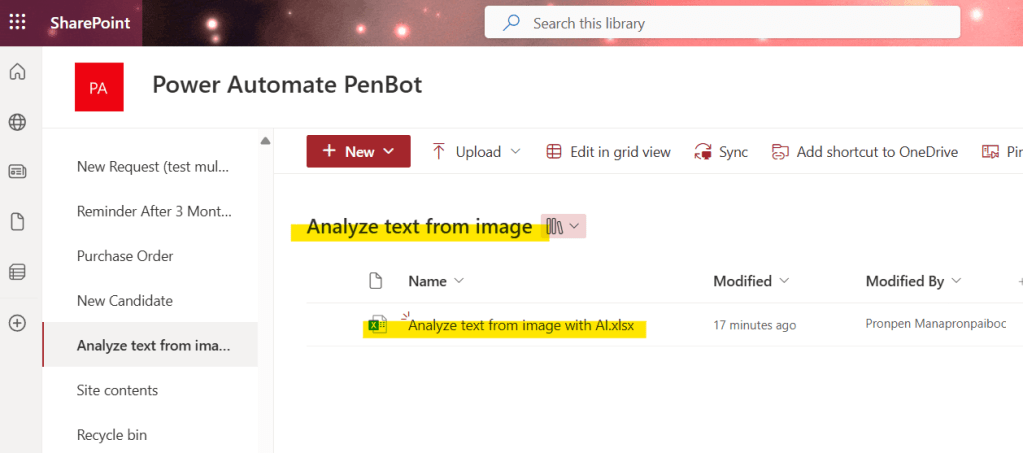The width and height of the screenshot is (1023, 453).
Task: Go to Site contents
Action: point(117,390)
